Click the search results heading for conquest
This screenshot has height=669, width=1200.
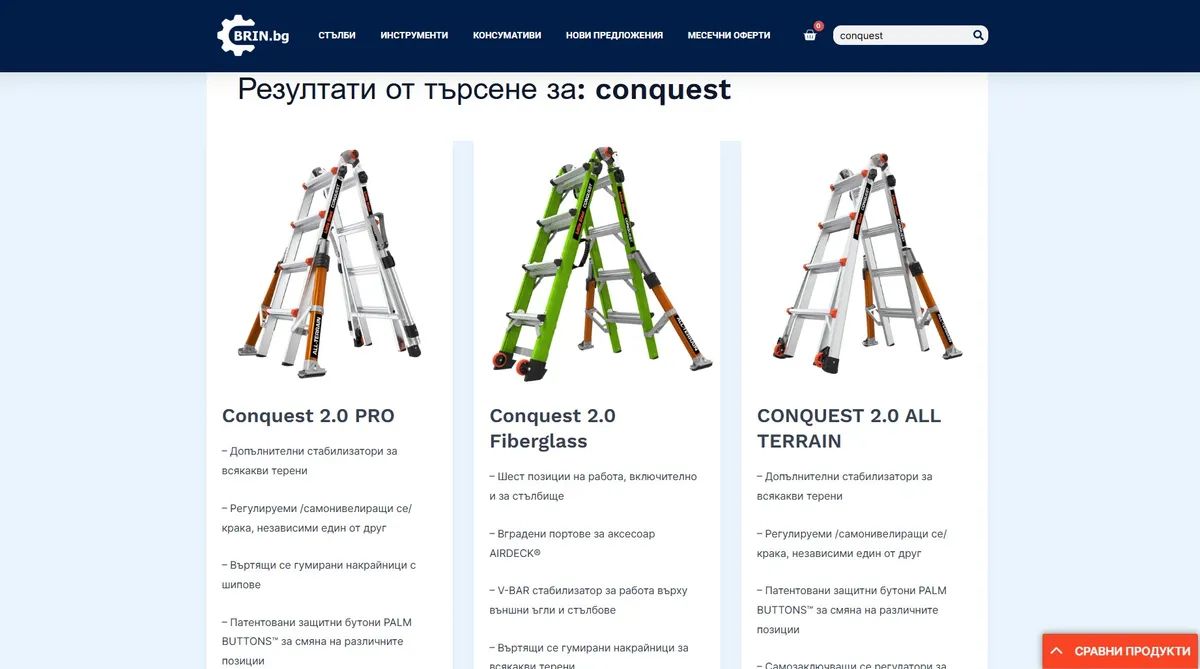click(484, 90)
